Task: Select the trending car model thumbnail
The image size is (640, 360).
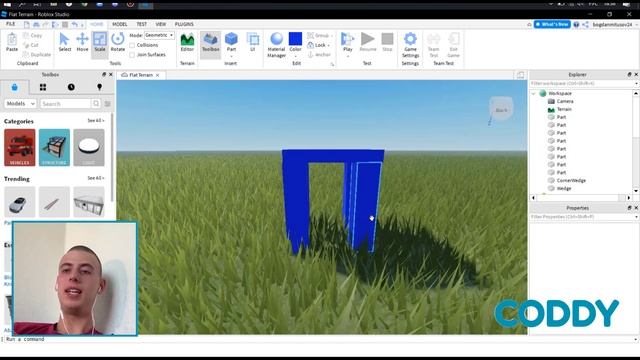Action: (x=20, y=202)
